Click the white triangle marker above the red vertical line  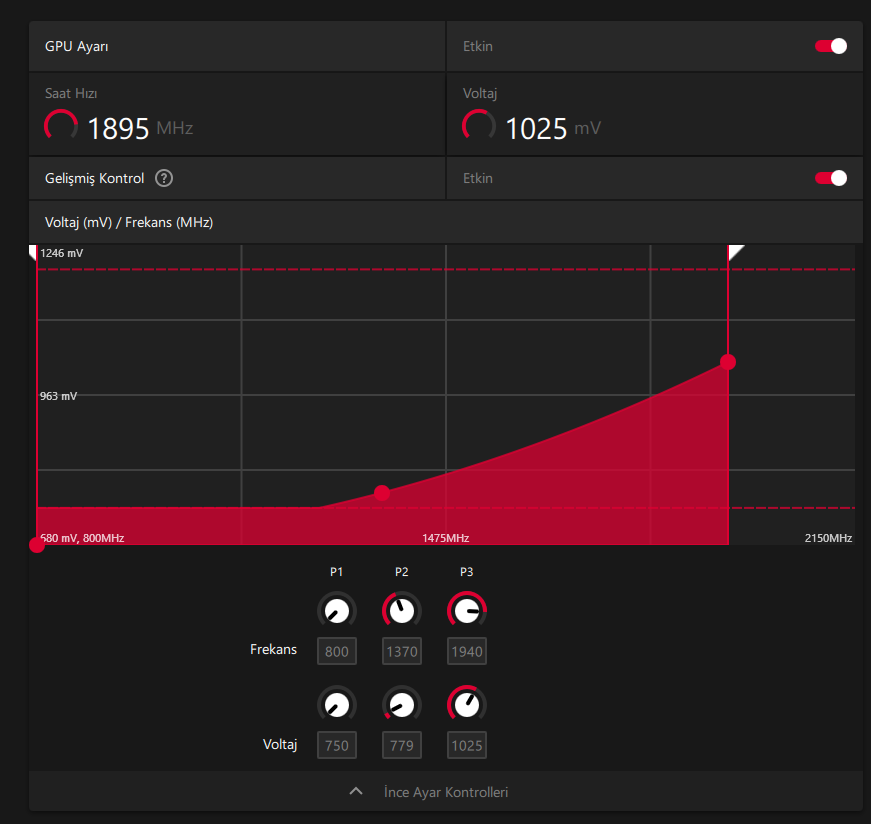click(735, 252)
